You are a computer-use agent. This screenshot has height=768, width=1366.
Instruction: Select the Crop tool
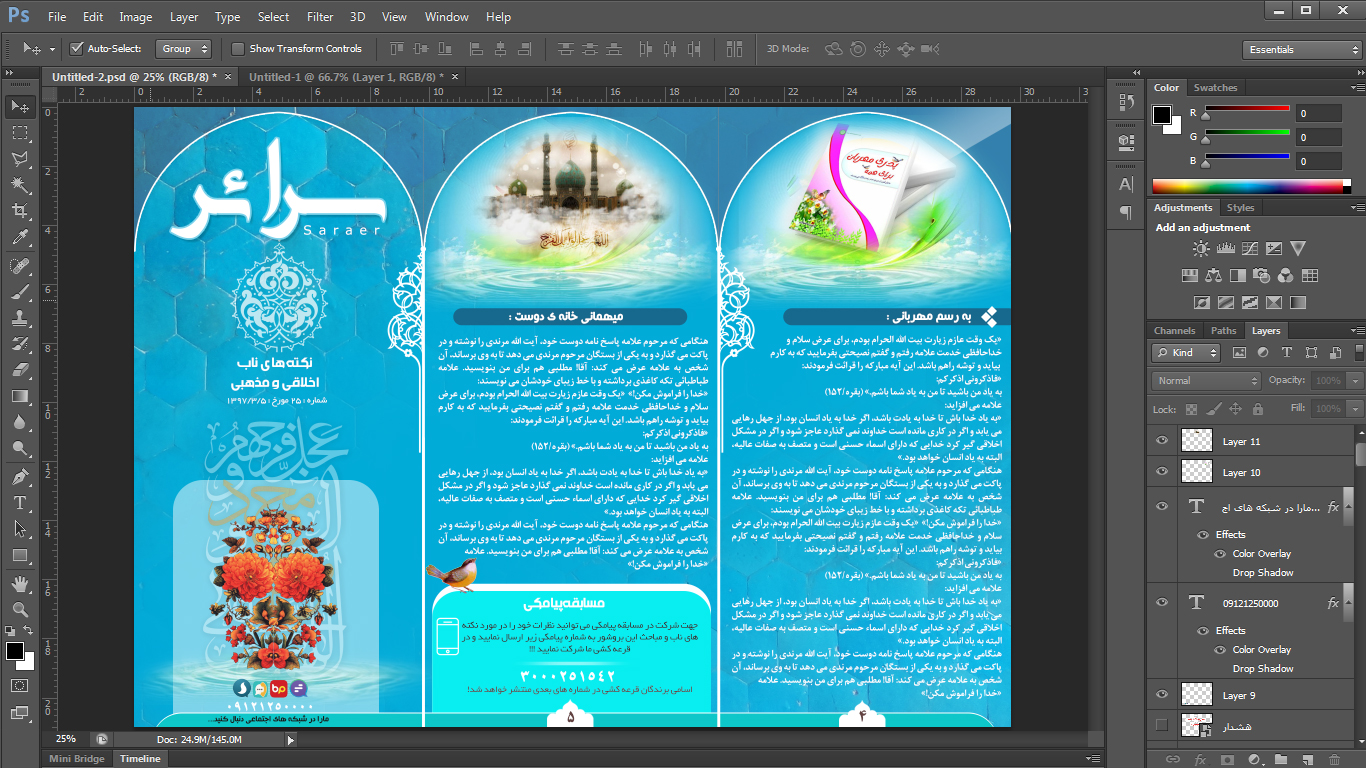pyautogui.click(x=20, y=211)
